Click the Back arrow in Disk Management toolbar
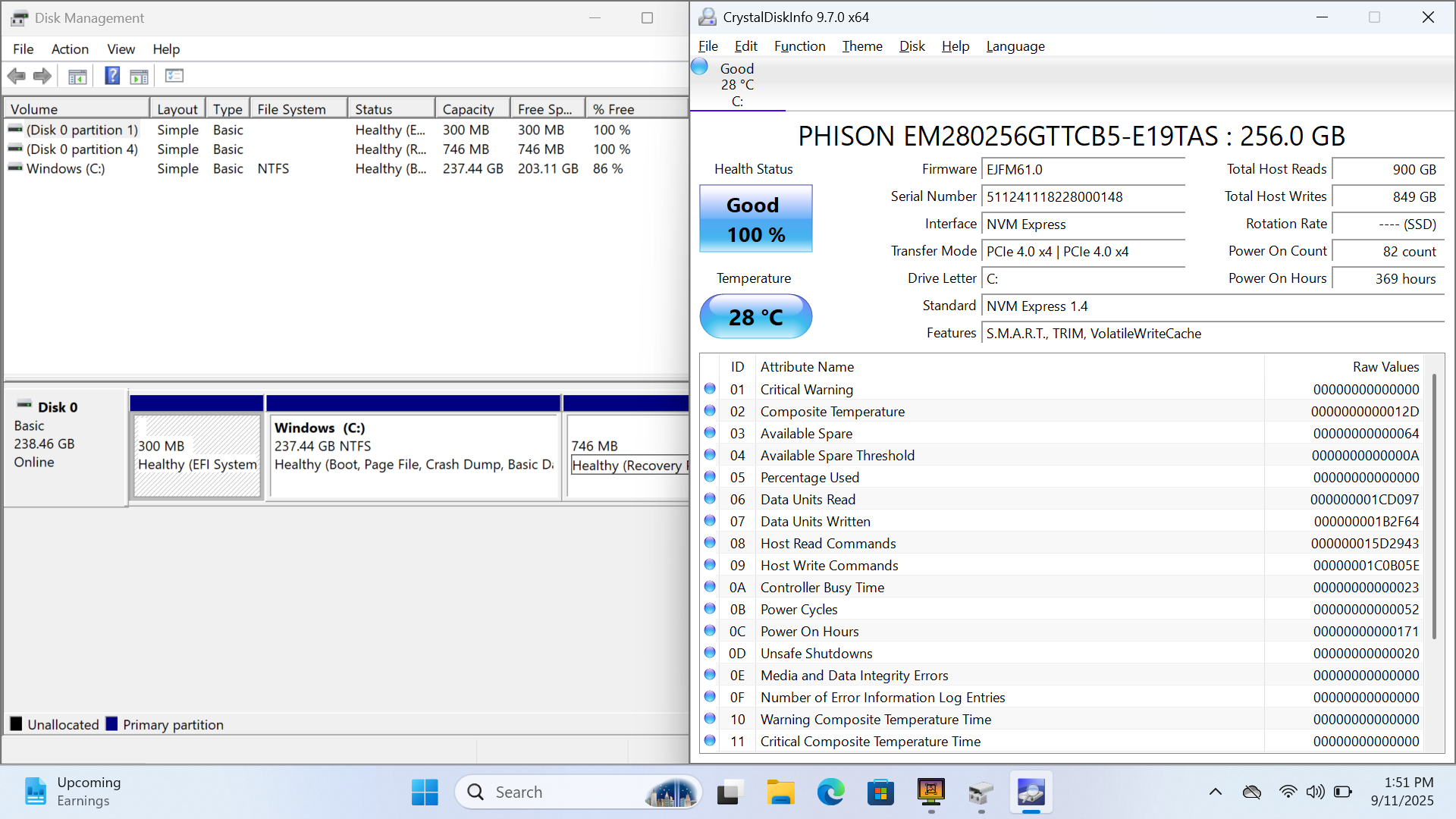The width and height of the screenshot is (1456, 819). [x=16, y=76]
